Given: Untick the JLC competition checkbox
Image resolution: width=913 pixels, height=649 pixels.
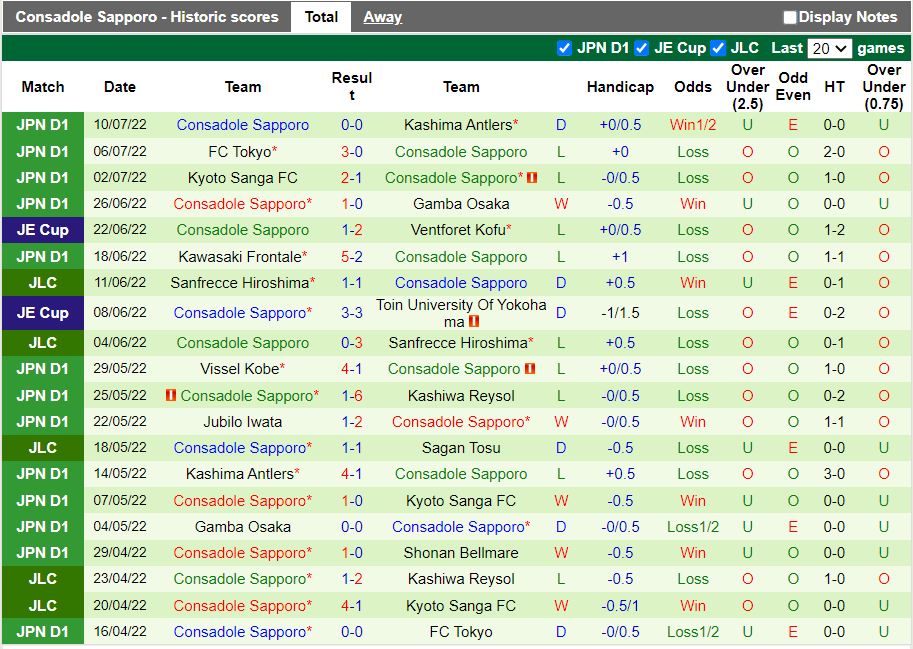Looking at the screenshot, I should click(718, 48).
